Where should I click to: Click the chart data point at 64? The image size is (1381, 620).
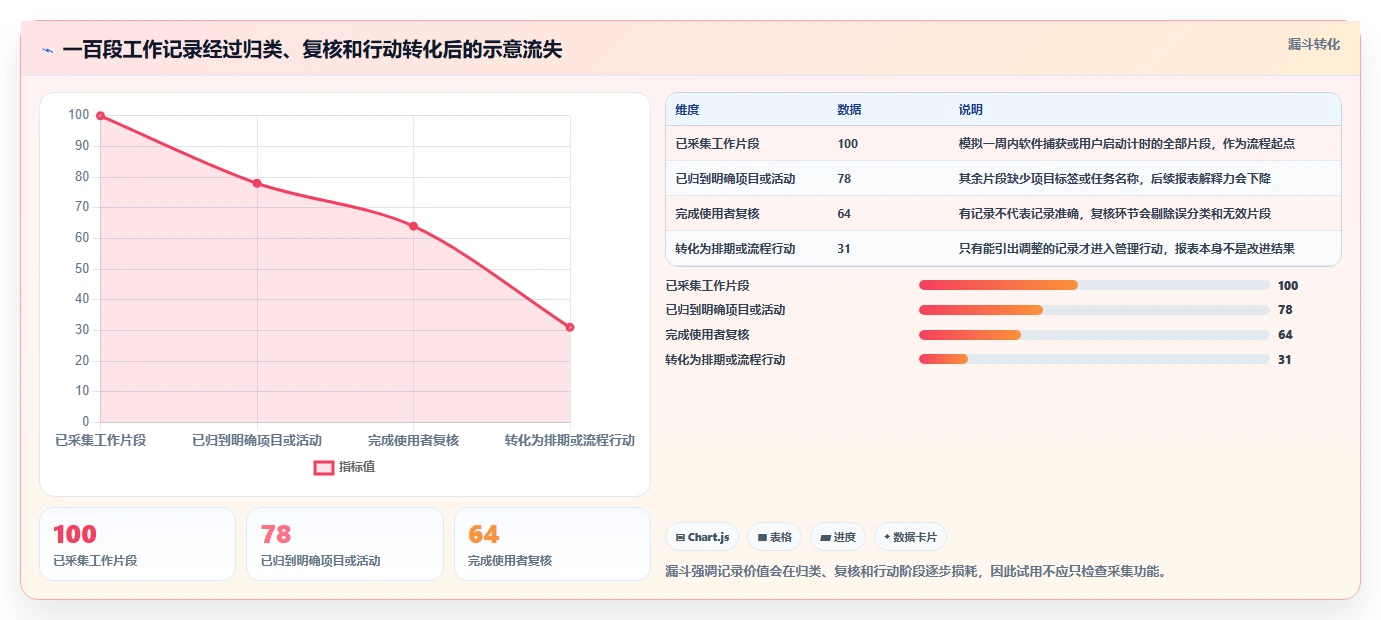[x=413, y=226]
